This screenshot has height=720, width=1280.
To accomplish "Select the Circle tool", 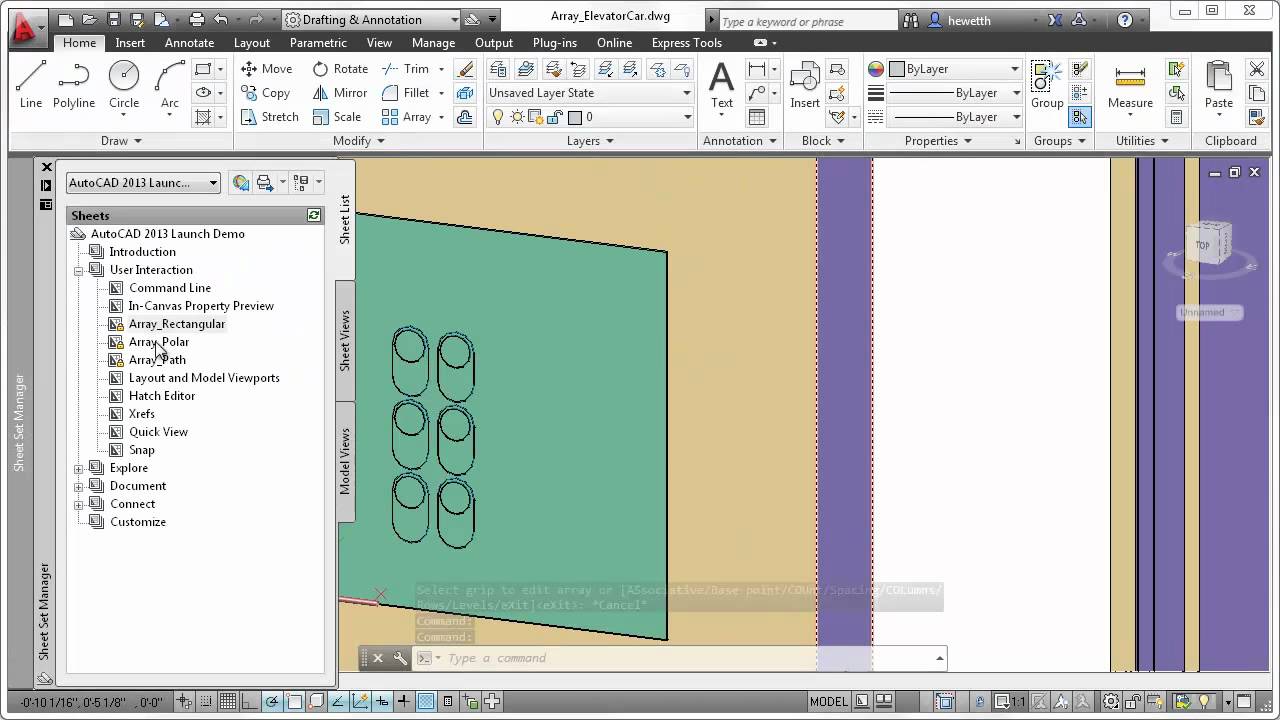I will click(x=124, y=86).
